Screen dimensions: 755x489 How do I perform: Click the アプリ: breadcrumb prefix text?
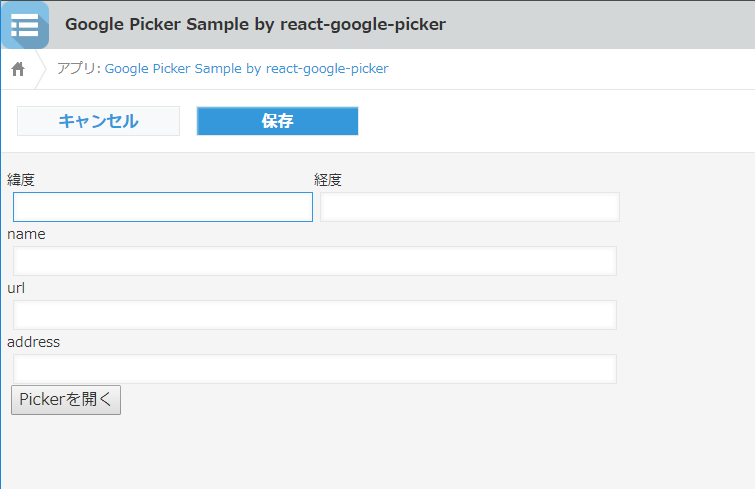click(79, 69)
